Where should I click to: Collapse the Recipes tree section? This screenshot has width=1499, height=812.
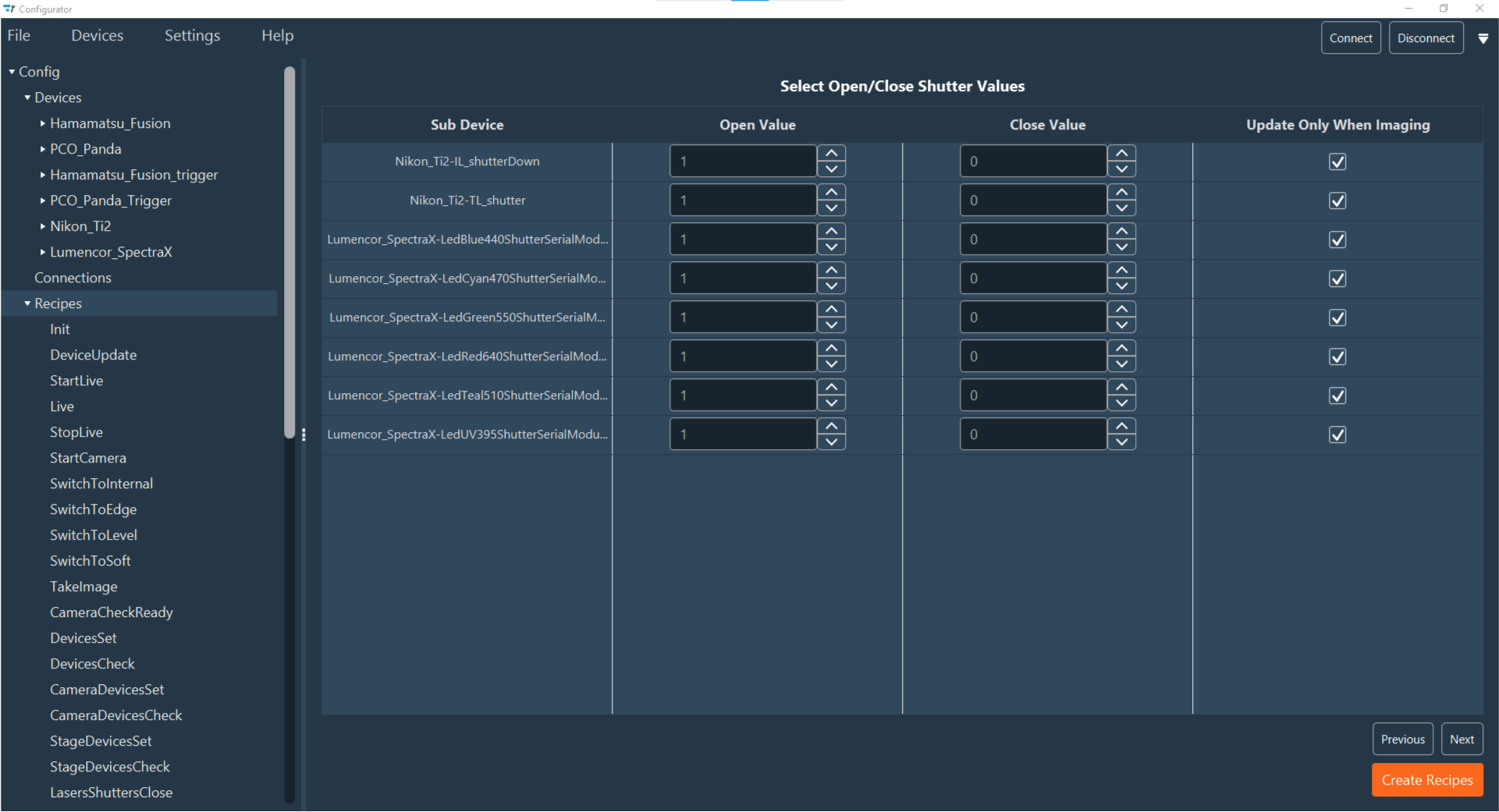pyautogui.click(x=27, y=303)
